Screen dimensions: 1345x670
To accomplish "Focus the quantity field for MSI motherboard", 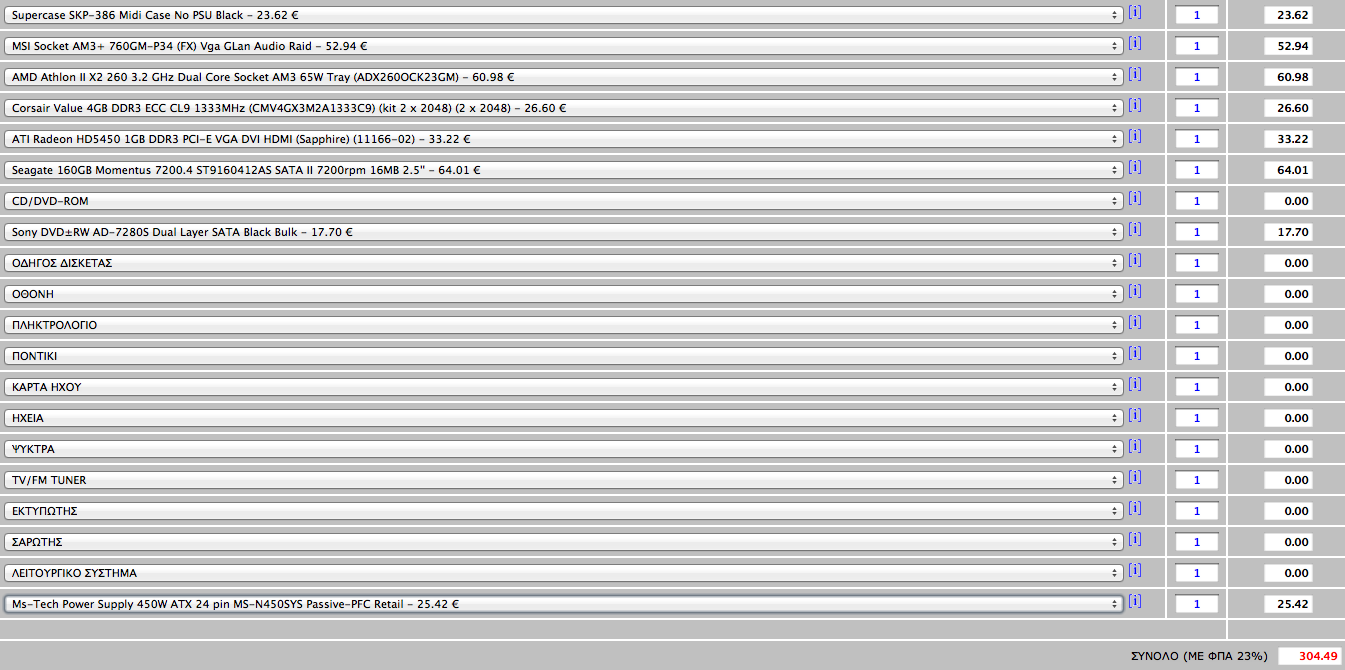I will coord(1197,46).
